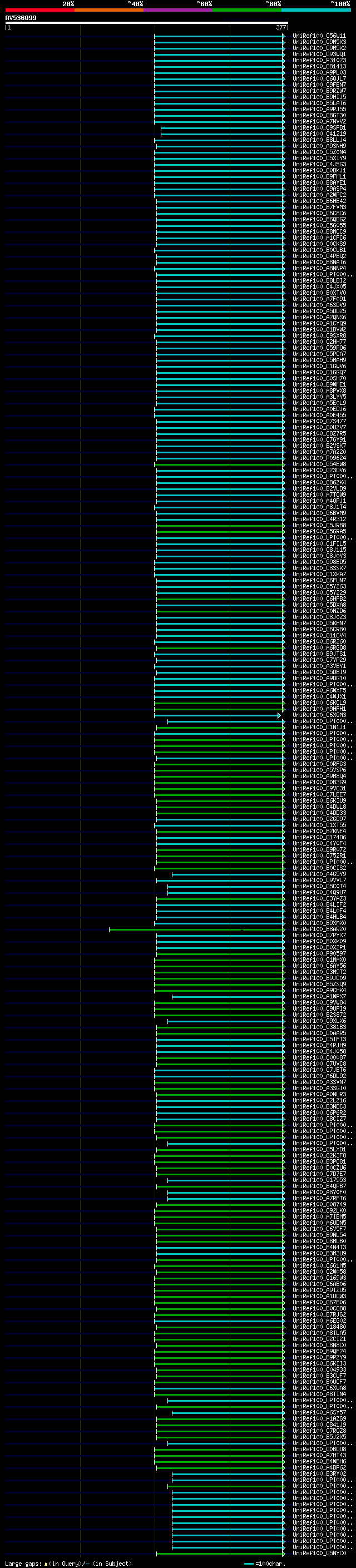This screenshot has width=356, height=1568.
Task: Select hit label UniRef100_Q0DKJ1
Action: [319, 170]
